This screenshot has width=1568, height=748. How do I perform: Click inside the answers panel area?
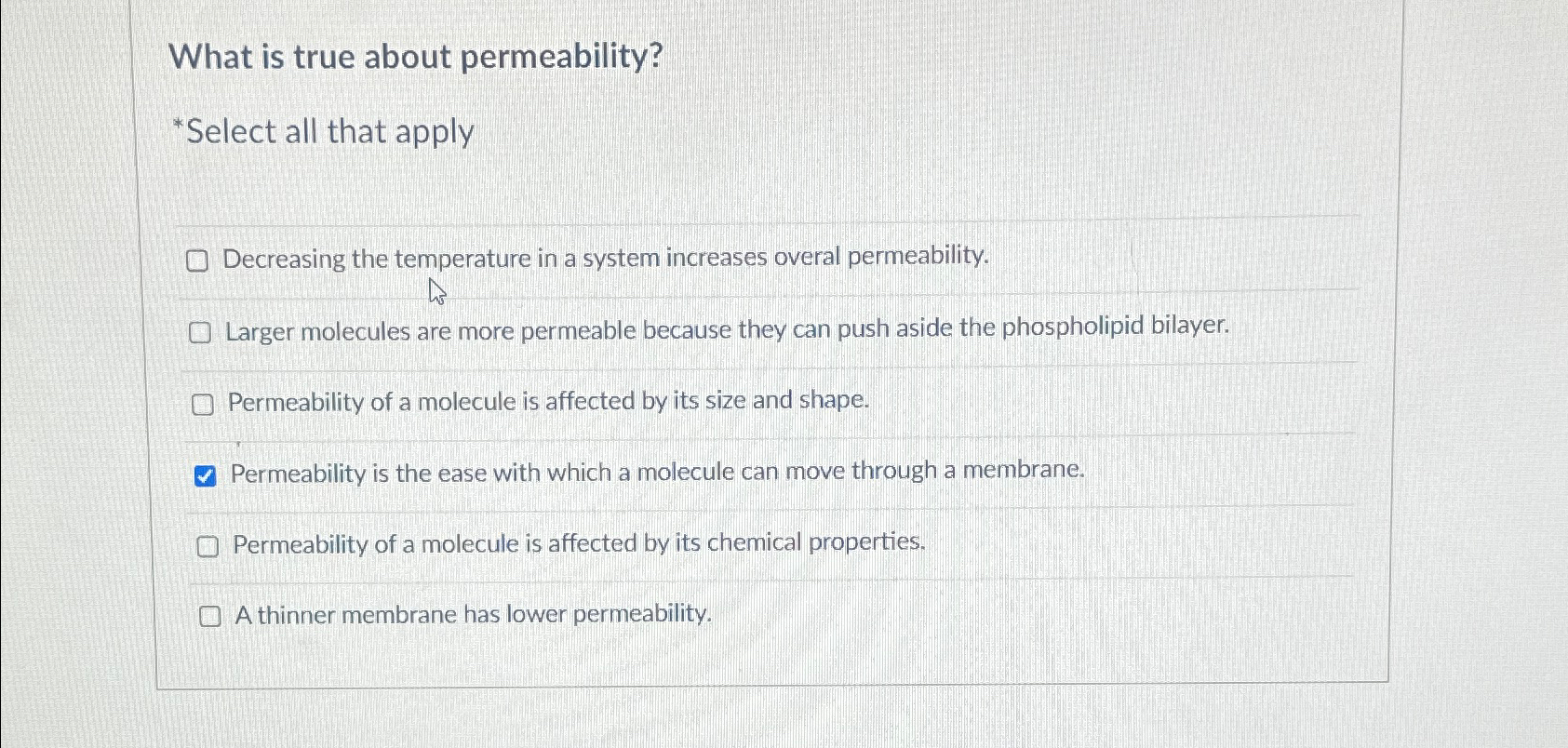click(772, 437)
